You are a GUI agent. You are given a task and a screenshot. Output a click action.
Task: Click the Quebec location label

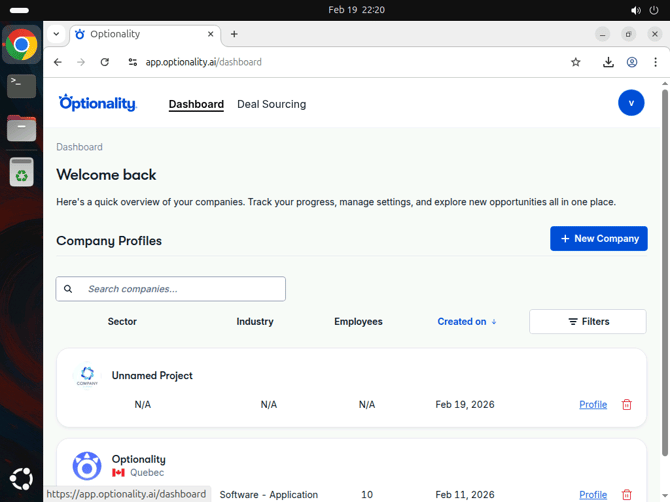(x=147, y=473)
